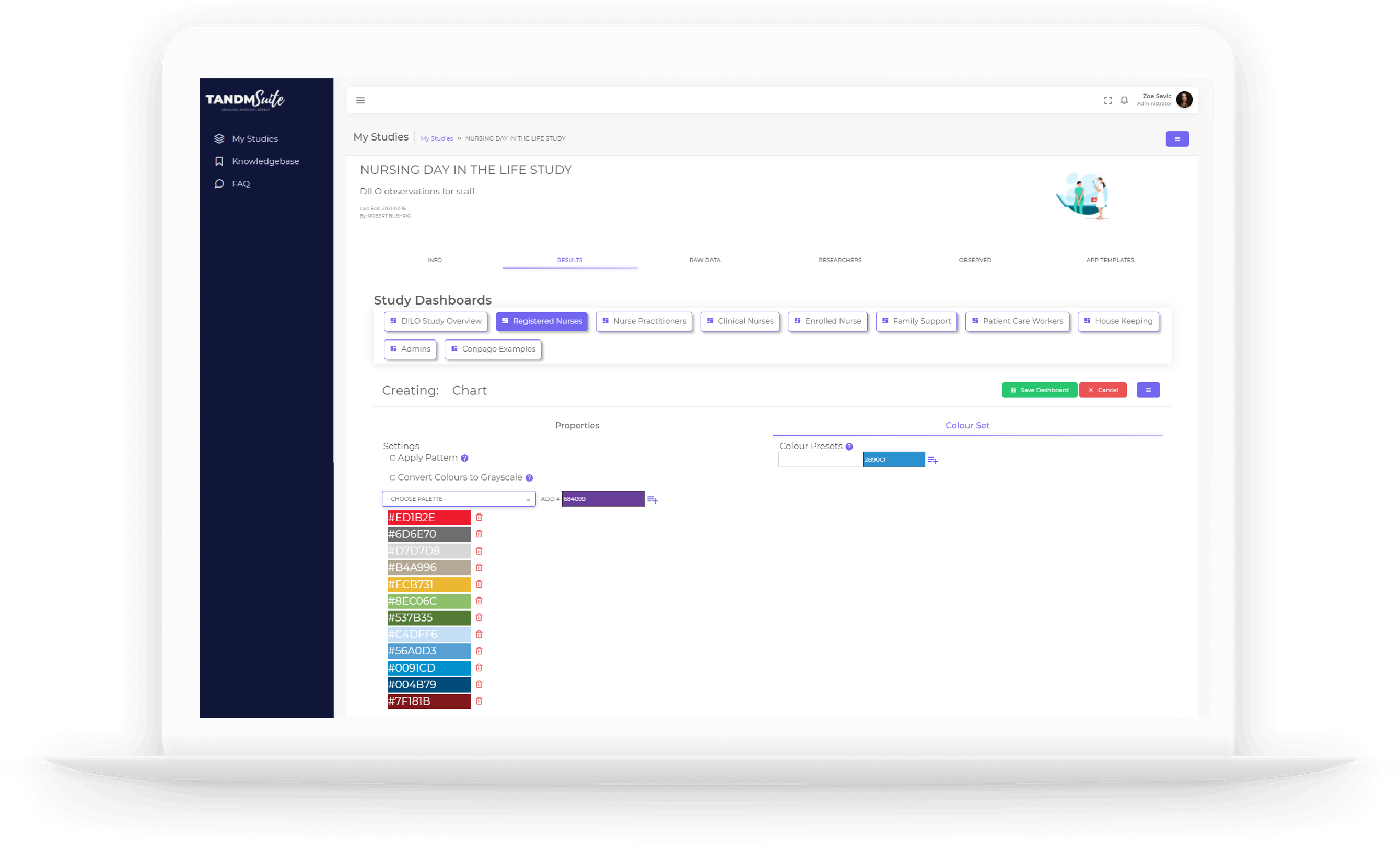Image resolution: width=1400 pixels, height=843 pixels.
Task: Open FAQ in the sidebar
Action: pyautogui.click(x=240, y=183)
